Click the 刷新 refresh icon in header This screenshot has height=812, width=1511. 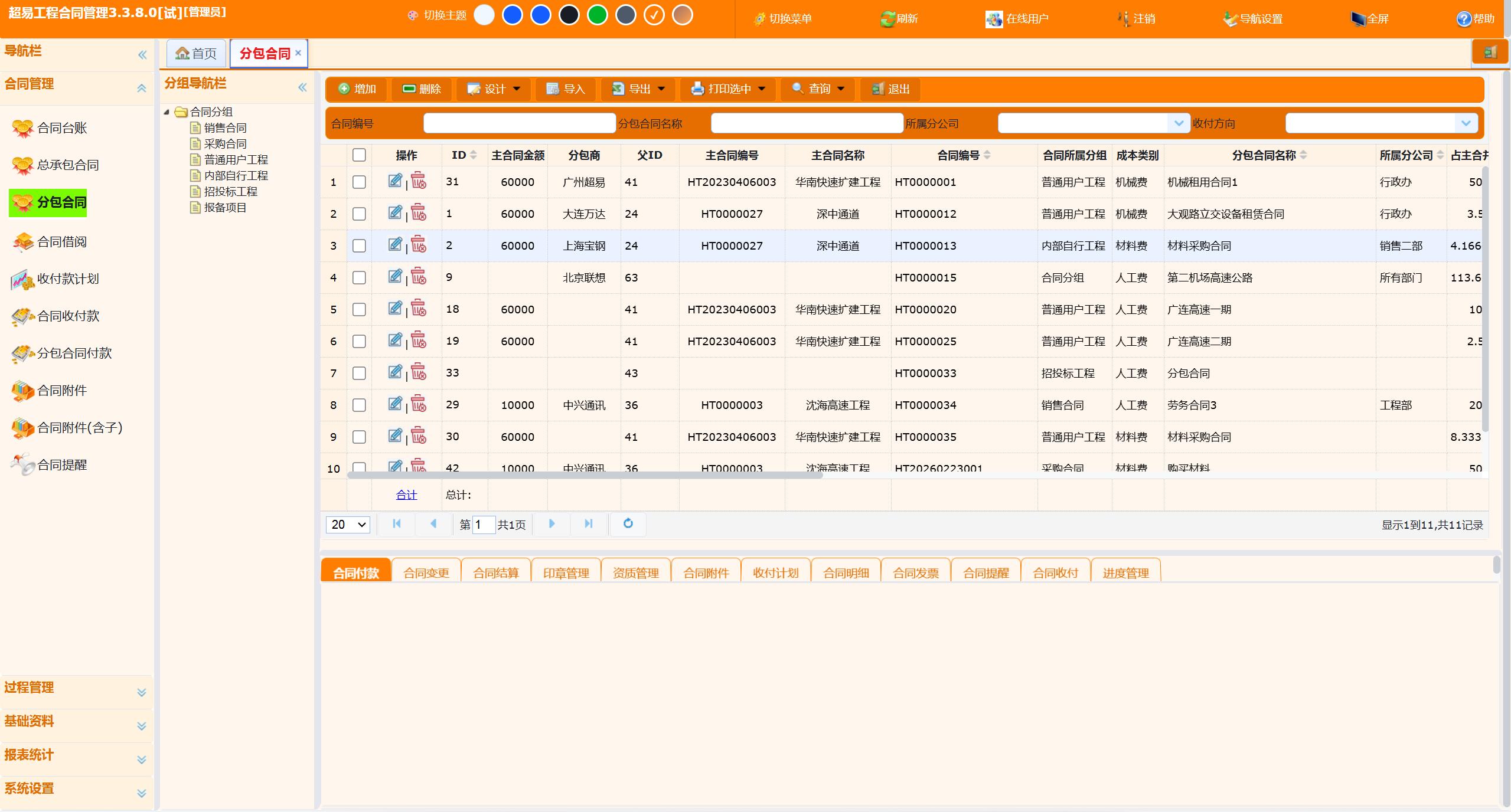(887, 19)
